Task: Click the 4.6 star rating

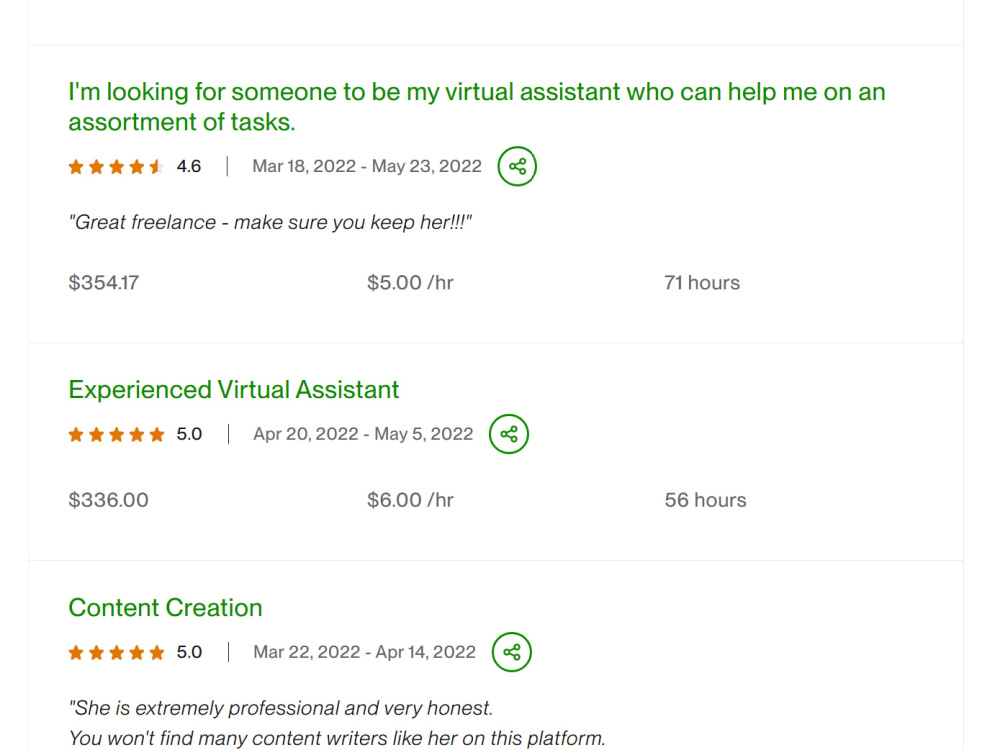Action: tap(116, 167)
